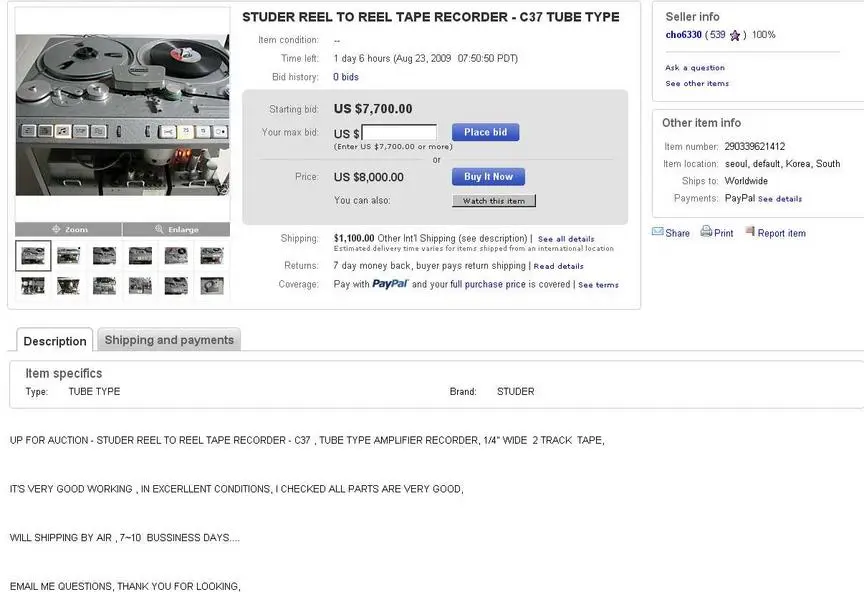Open seller cho6330 profile link
This screenshot has width=864, height=592.
tap(683, 35)
